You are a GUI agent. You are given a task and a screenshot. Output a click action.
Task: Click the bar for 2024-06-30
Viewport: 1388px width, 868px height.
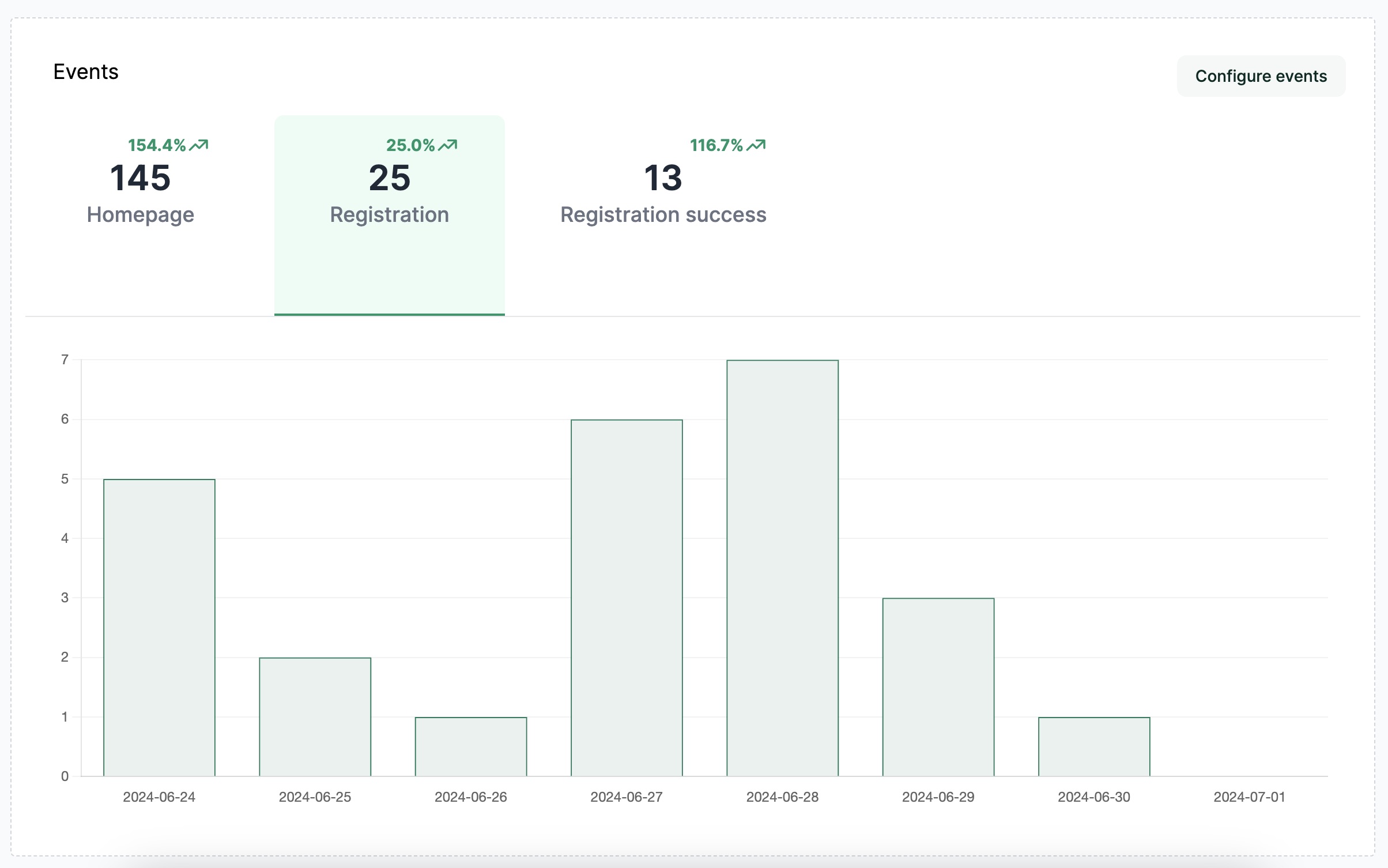1094,747
